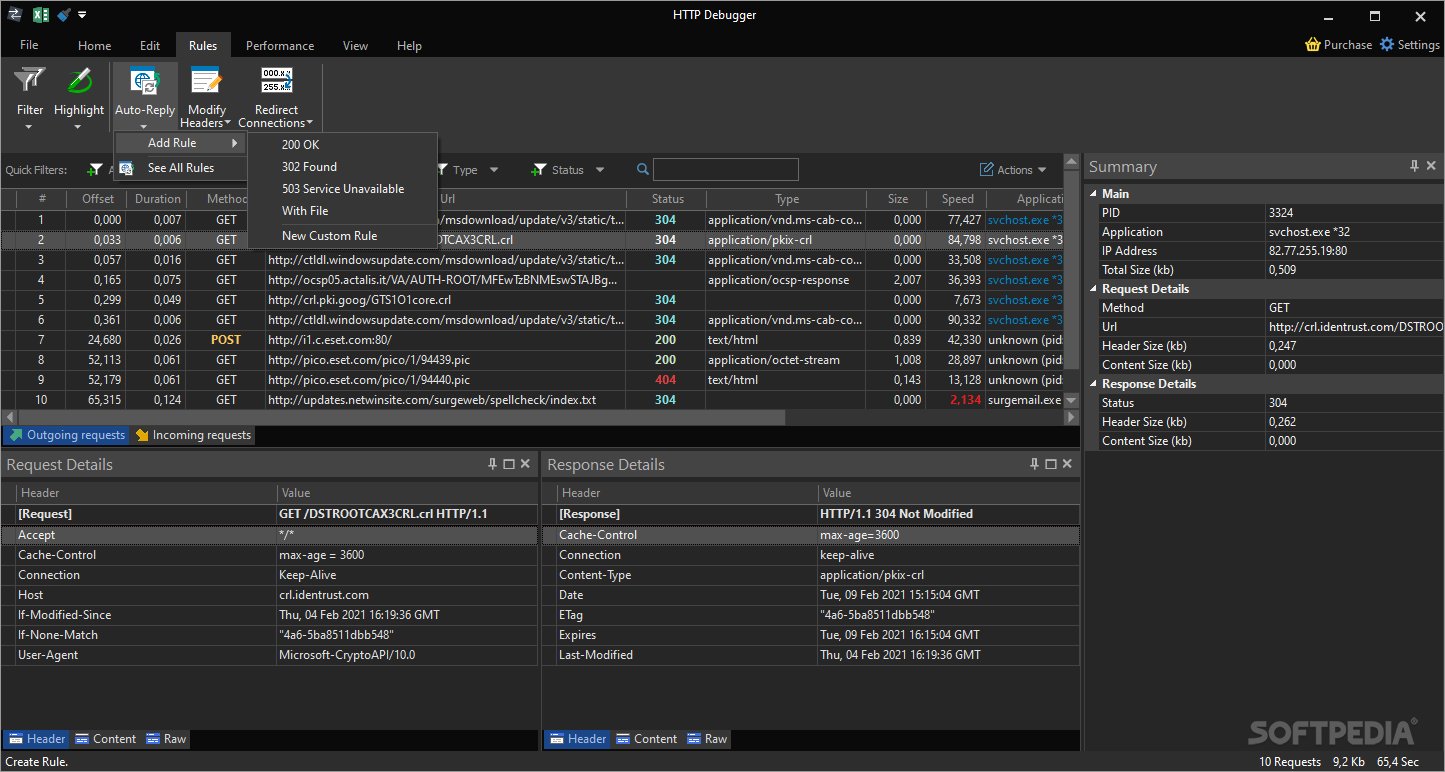This screenshot has width=1445, height=772.
Task: Switch to Incoming requests tab
Action: tap(193, 435)
